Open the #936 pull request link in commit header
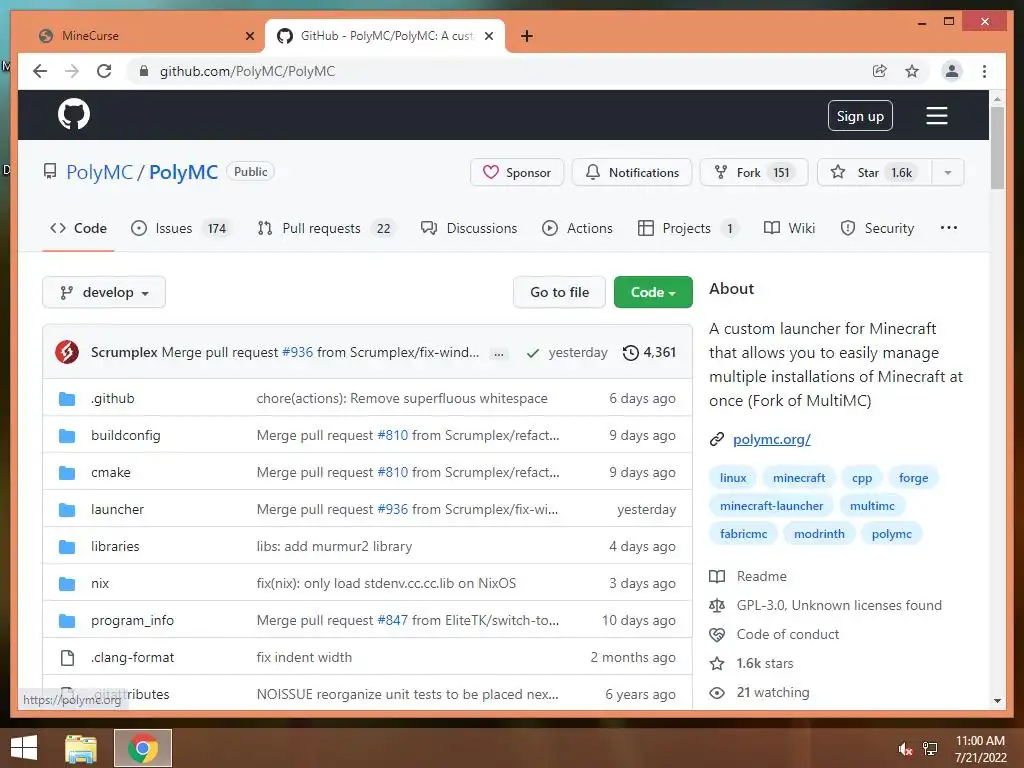 pyautogui.click(x=297, y=353)
